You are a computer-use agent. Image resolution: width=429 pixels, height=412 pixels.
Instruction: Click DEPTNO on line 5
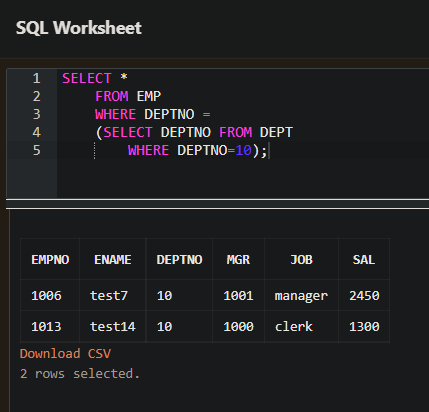click(x=202, y=150)
